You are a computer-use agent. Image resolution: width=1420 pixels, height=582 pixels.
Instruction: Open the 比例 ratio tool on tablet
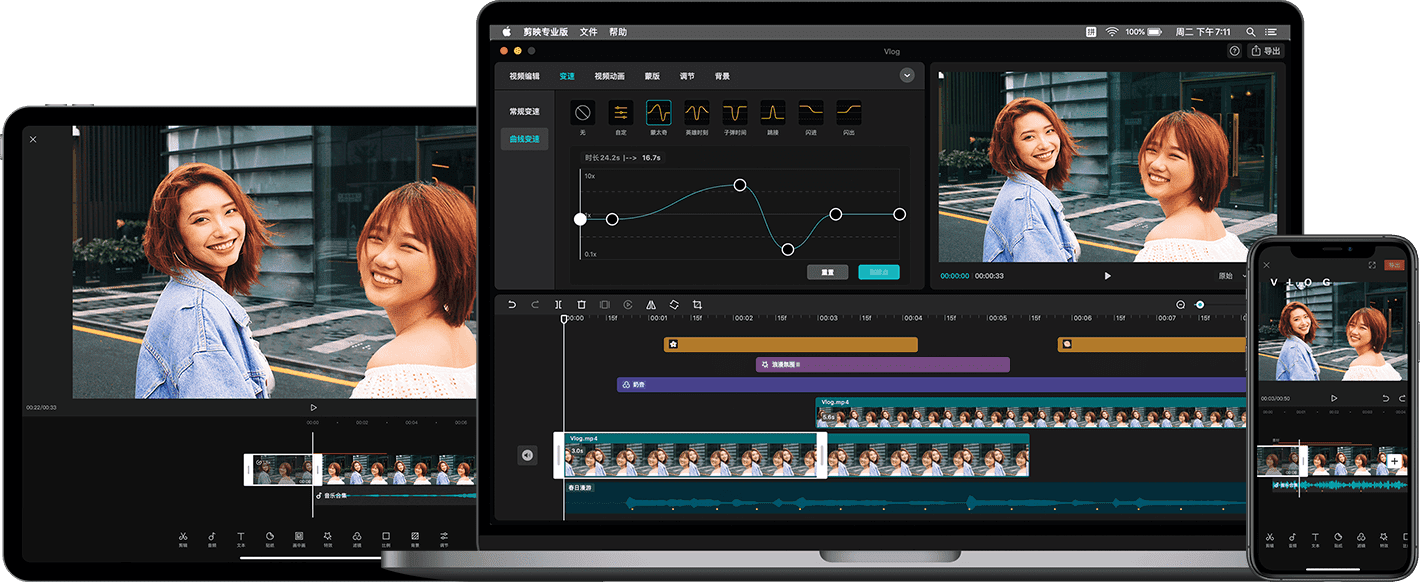point(386,540)
